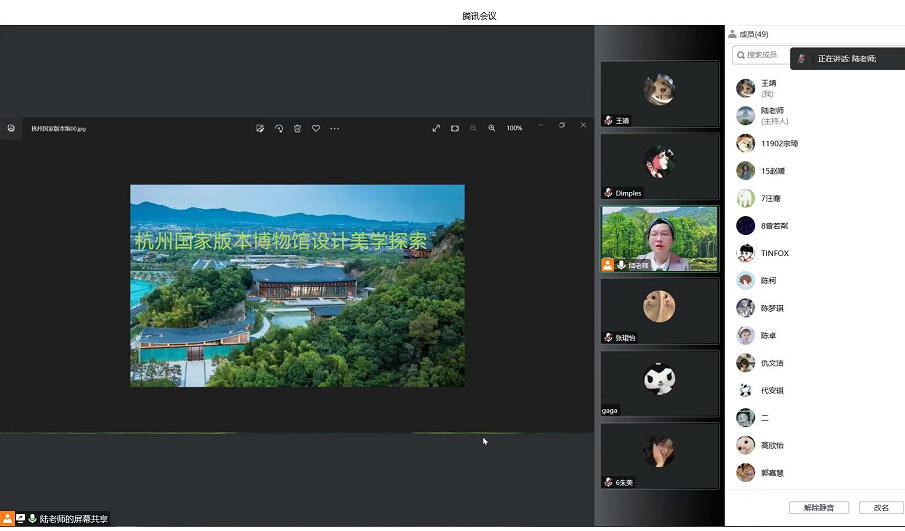905x531 pixels.
Task: Click the fit-to-window icon in photo viewer
Action: [x=454, y=128]
